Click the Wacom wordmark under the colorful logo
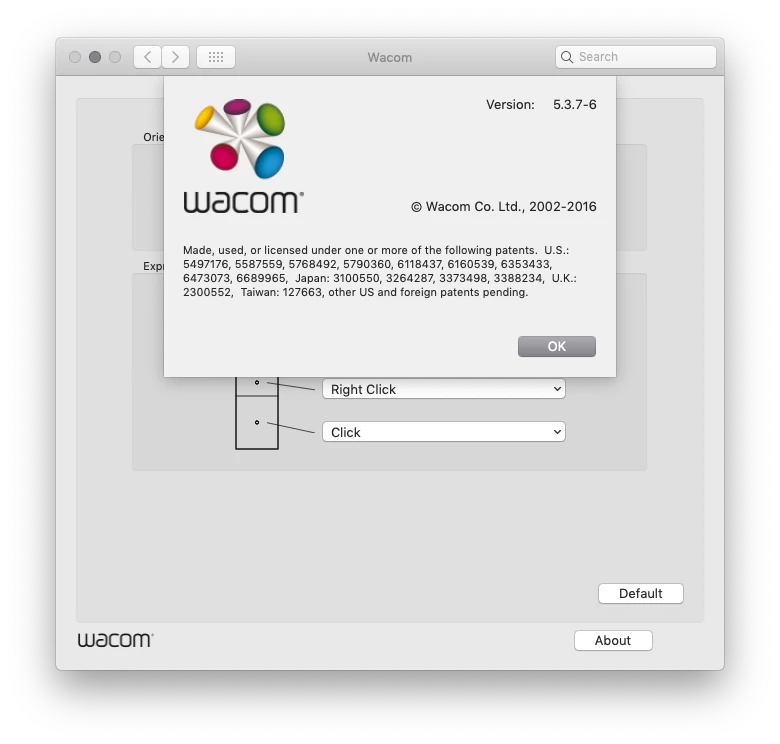 click(243, 202)
